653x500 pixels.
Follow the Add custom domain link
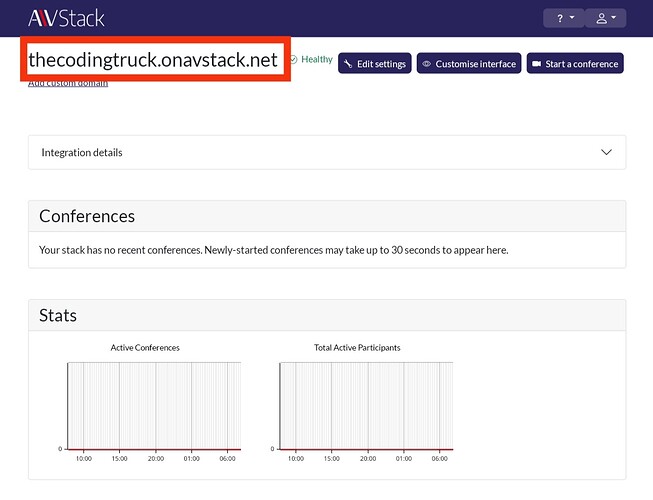click(x=68, y=83)
